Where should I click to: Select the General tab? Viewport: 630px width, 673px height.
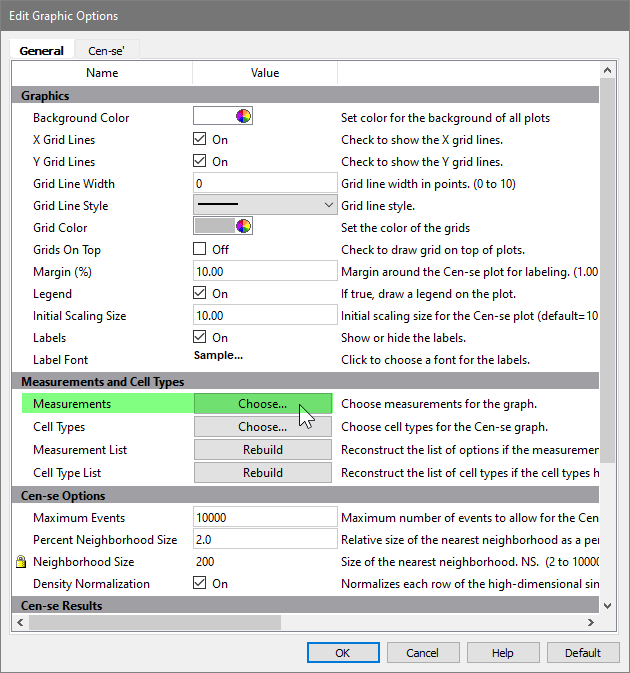click(41, 50)
